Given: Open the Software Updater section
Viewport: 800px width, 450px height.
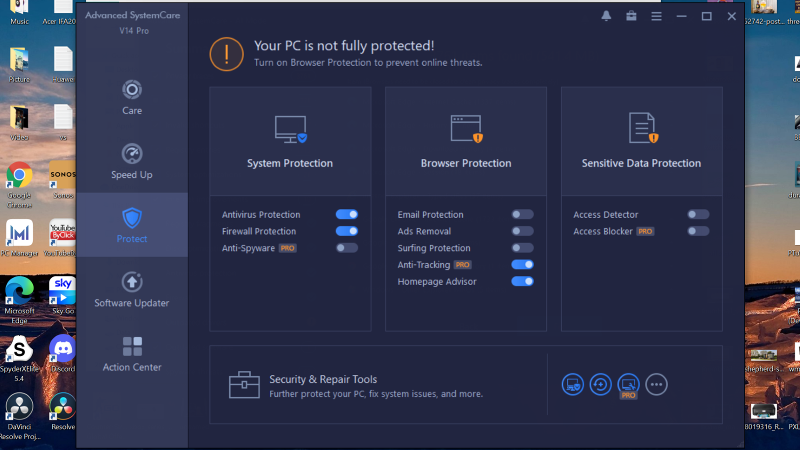Looking at the screenshot, I should (x=132, y=289).
